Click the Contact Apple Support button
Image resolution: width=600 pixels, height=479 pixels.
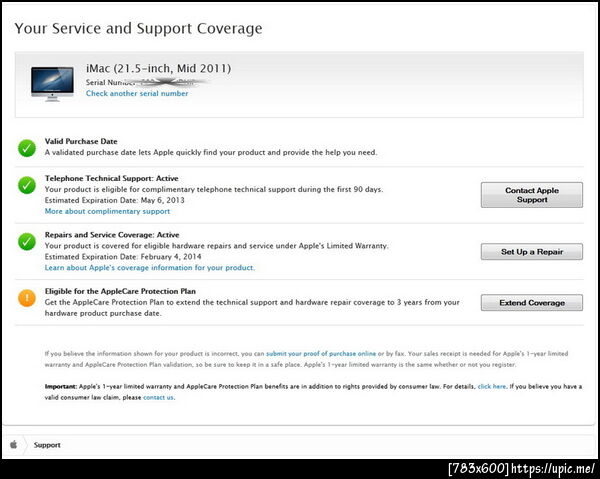point(532,195)
